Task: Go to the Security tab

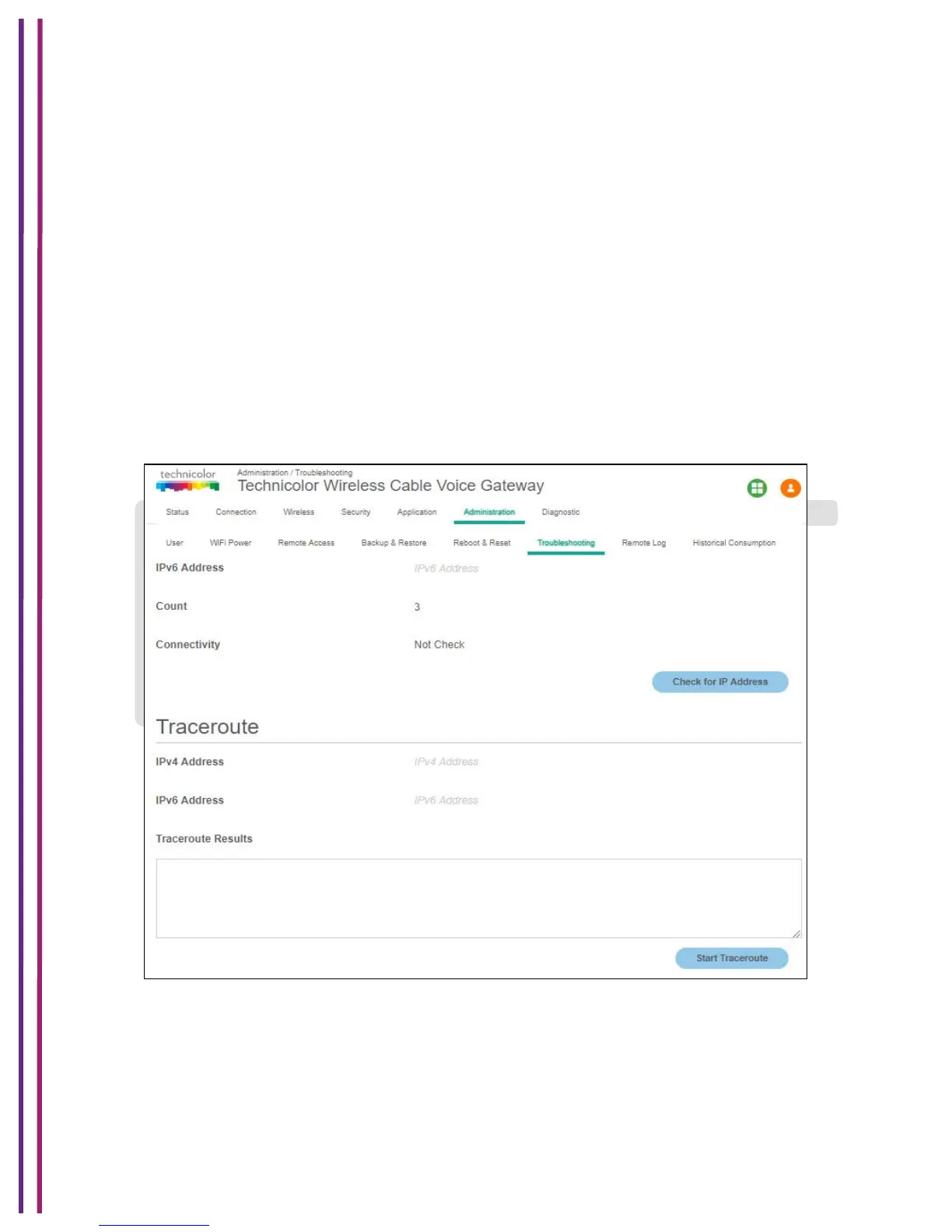Action: click(355, 513)
